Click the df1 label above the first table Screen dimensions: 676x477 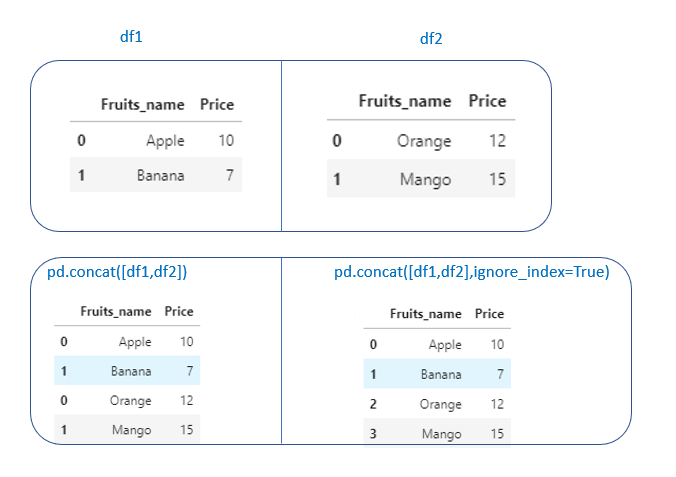pyautogui.click(x=130, y=36)
